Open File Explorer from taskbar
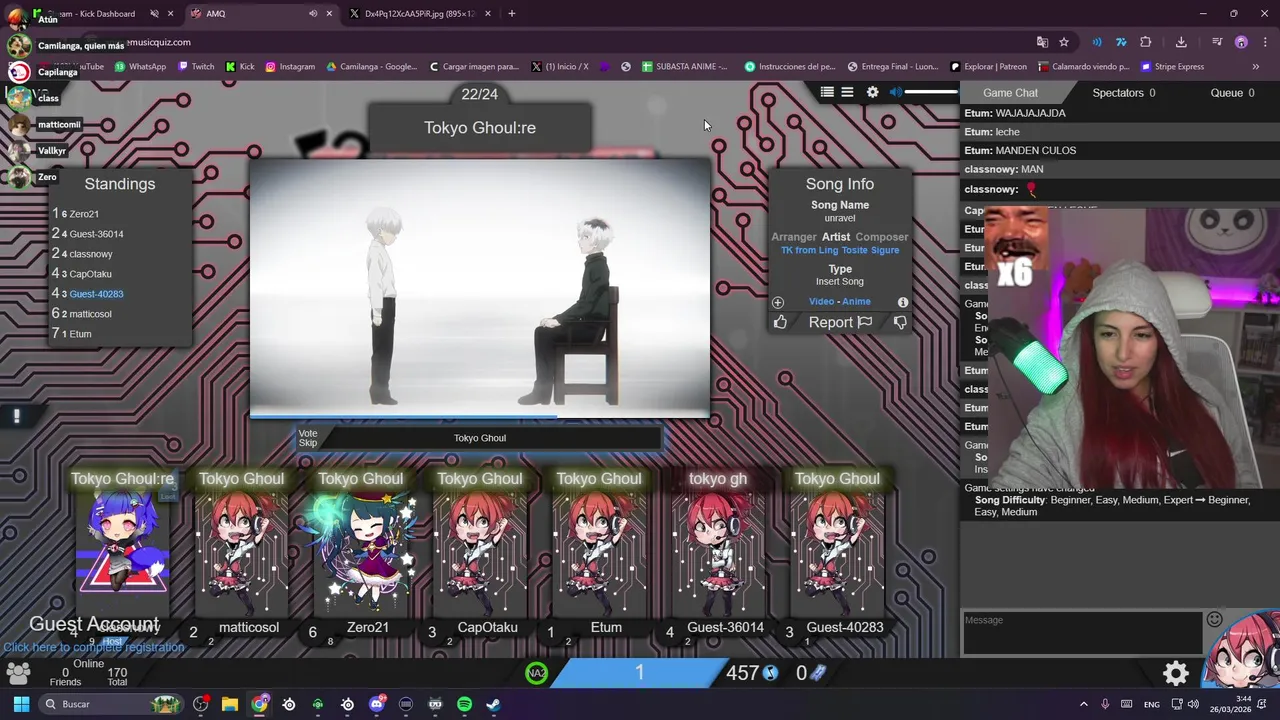1280x720 pixels. [230, 704]
